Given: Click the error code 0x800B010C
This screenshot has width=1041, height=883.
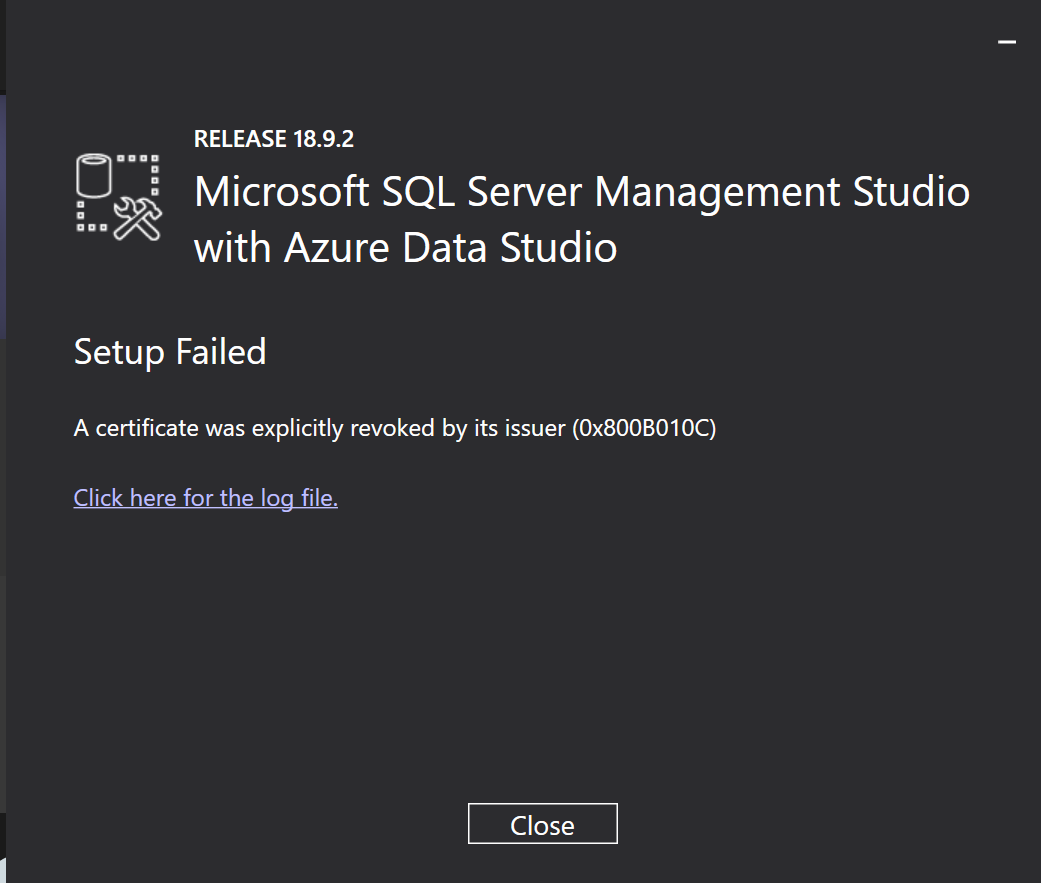Looking at the screenshot, I should click(x=644, y=429).
